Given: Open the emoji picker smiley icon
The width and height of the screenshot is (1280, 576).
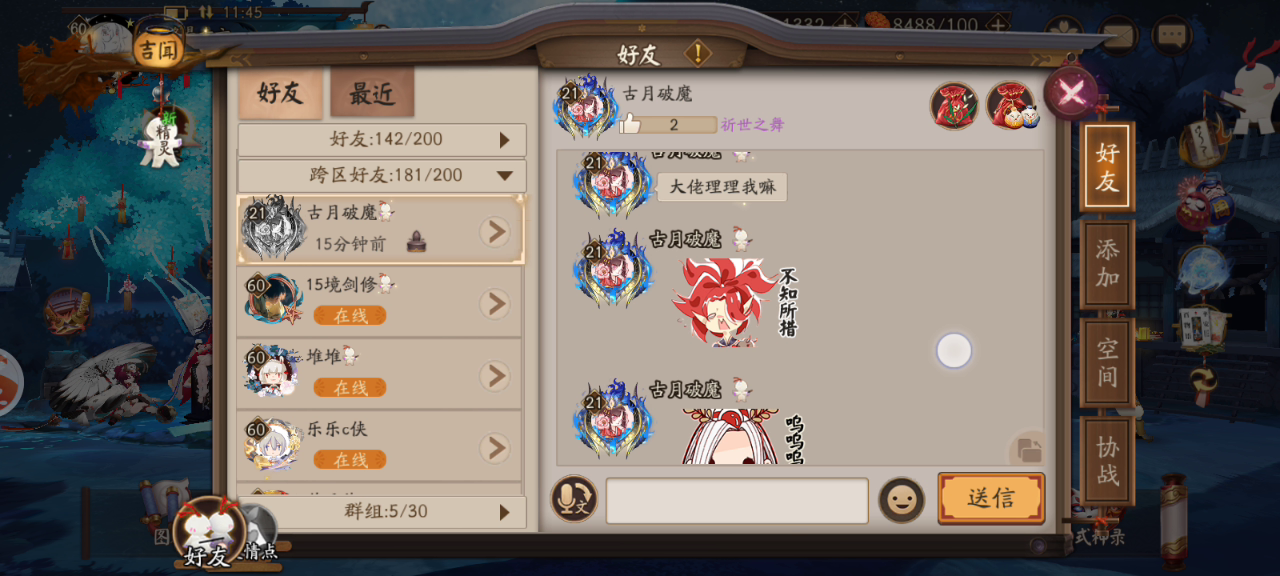Looking at the screenshot, I should pyautogui.click(x=901, y=500).
